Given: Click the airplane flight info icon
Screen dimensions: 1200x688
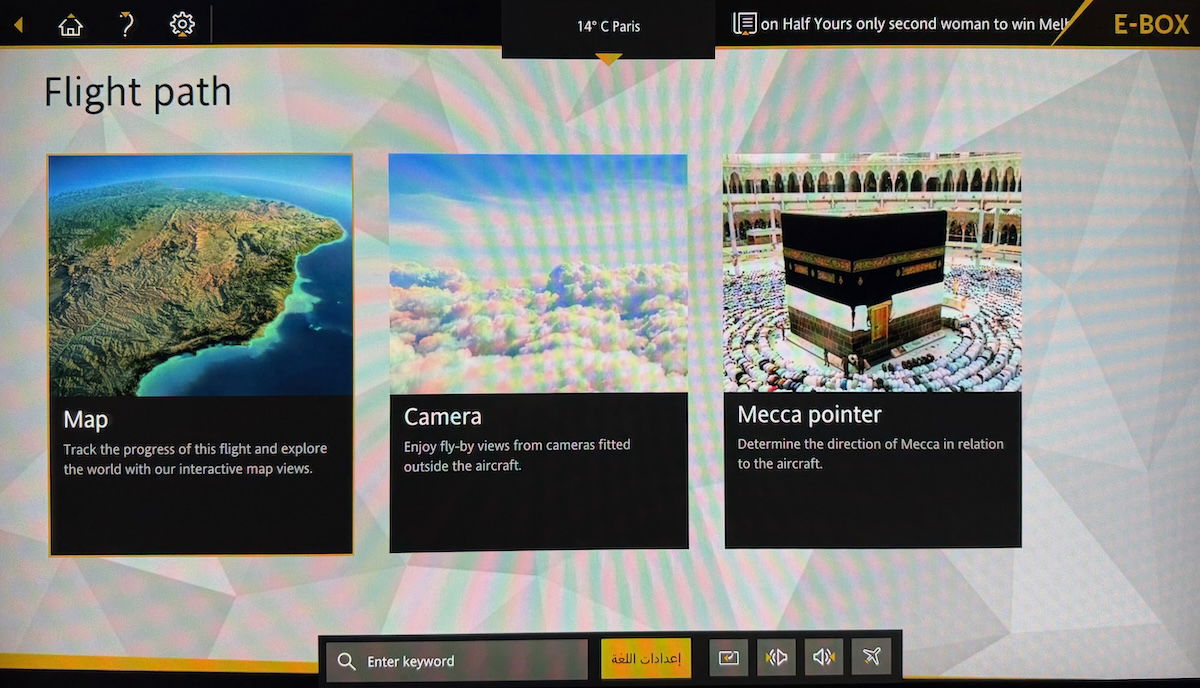Looking at the screenshot, I should point(871,657).
